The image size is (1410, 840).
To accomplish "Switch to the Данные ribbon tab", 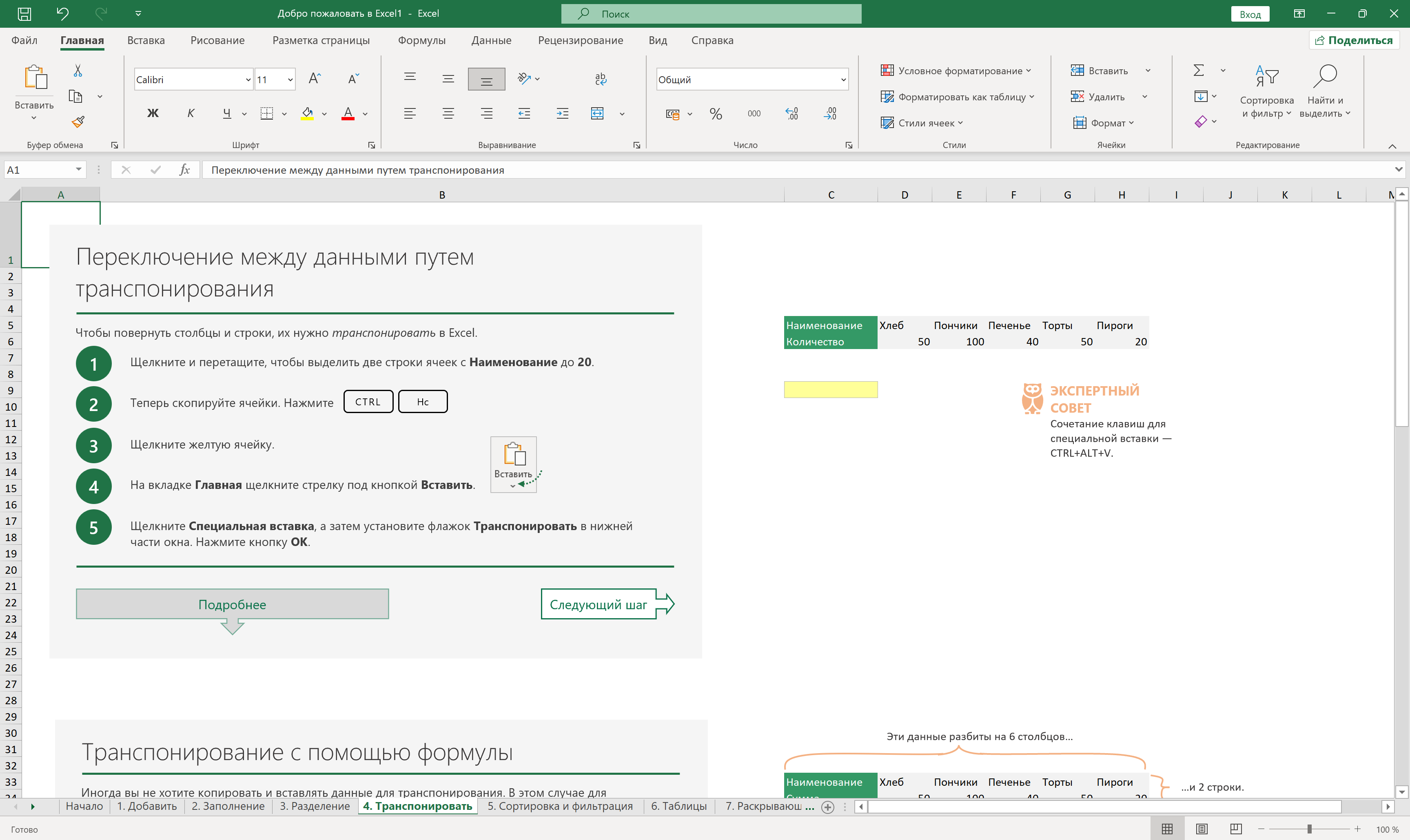I will (491, 40).
